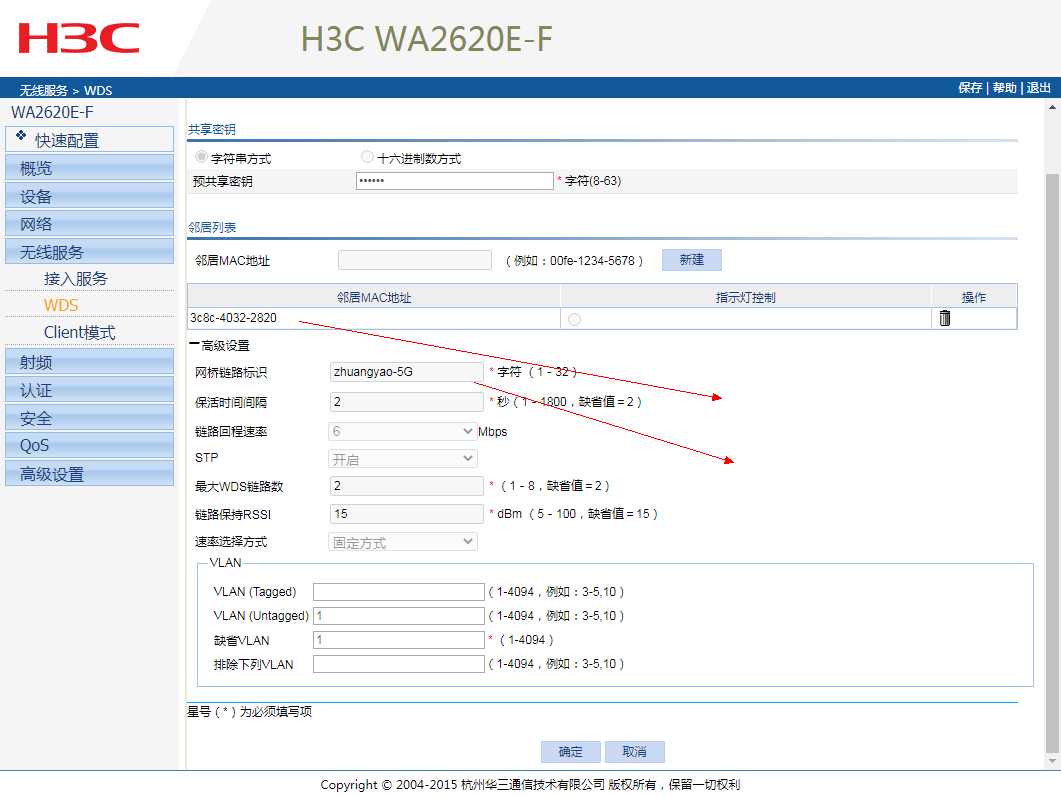Open the 认证 menu

point(89,390)
